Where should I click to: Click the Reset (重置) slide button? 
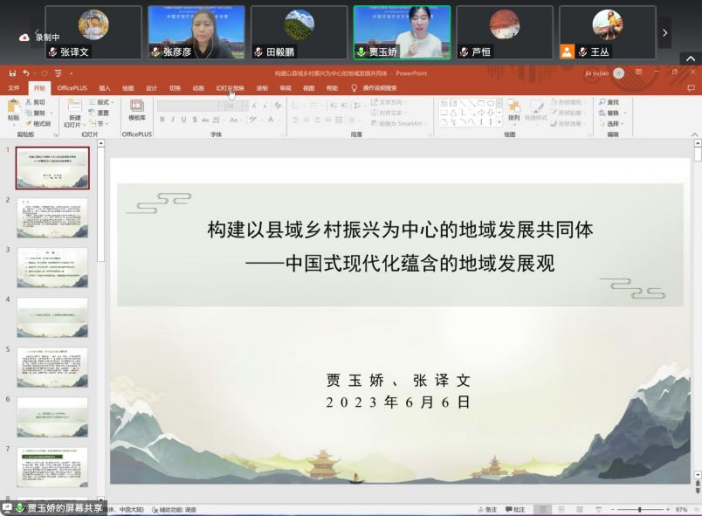(100, 113)
